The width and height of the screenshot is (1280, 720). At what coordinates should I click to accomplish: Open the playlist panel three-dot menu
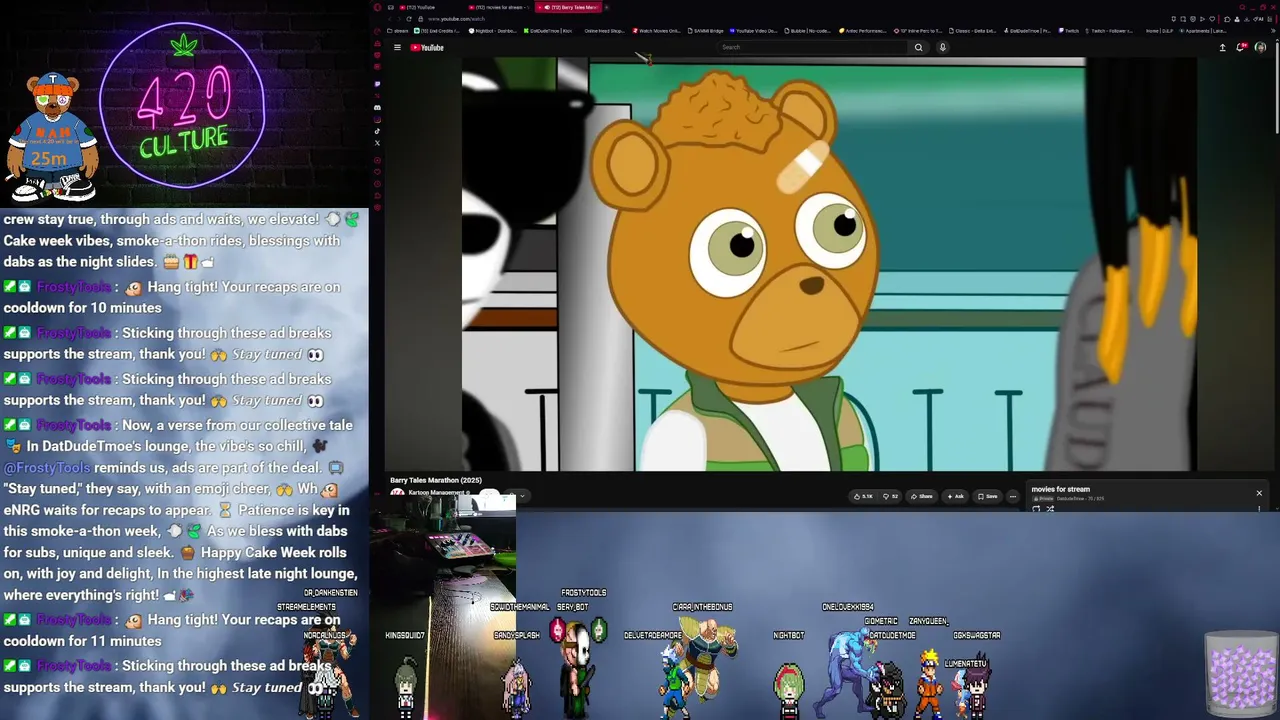pyautogui.click(x=1259, y=509)
